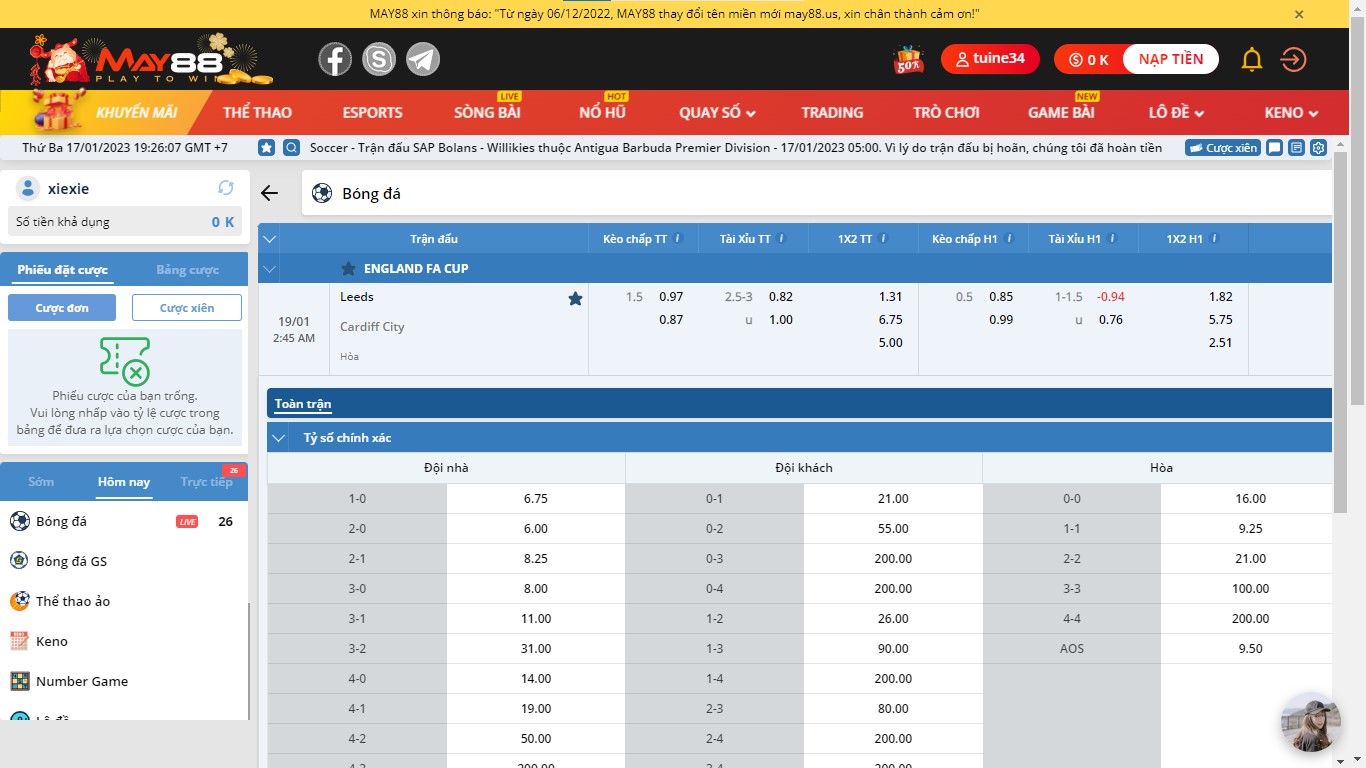Click the 50K gift box promotion icon

908,60
